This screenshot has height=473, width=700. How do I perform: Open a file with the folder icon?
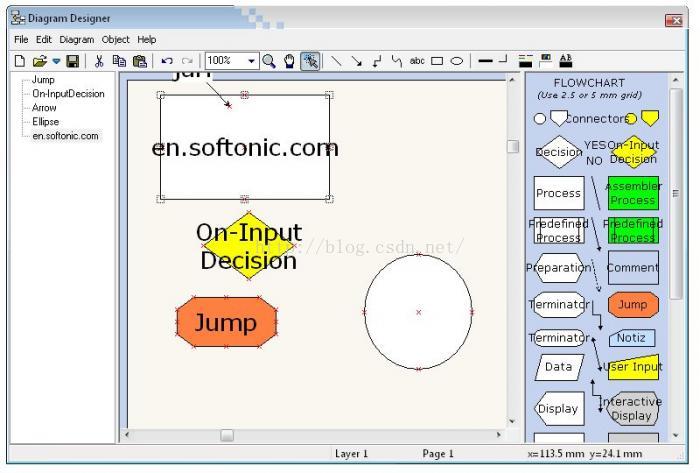tap(40, 61)
